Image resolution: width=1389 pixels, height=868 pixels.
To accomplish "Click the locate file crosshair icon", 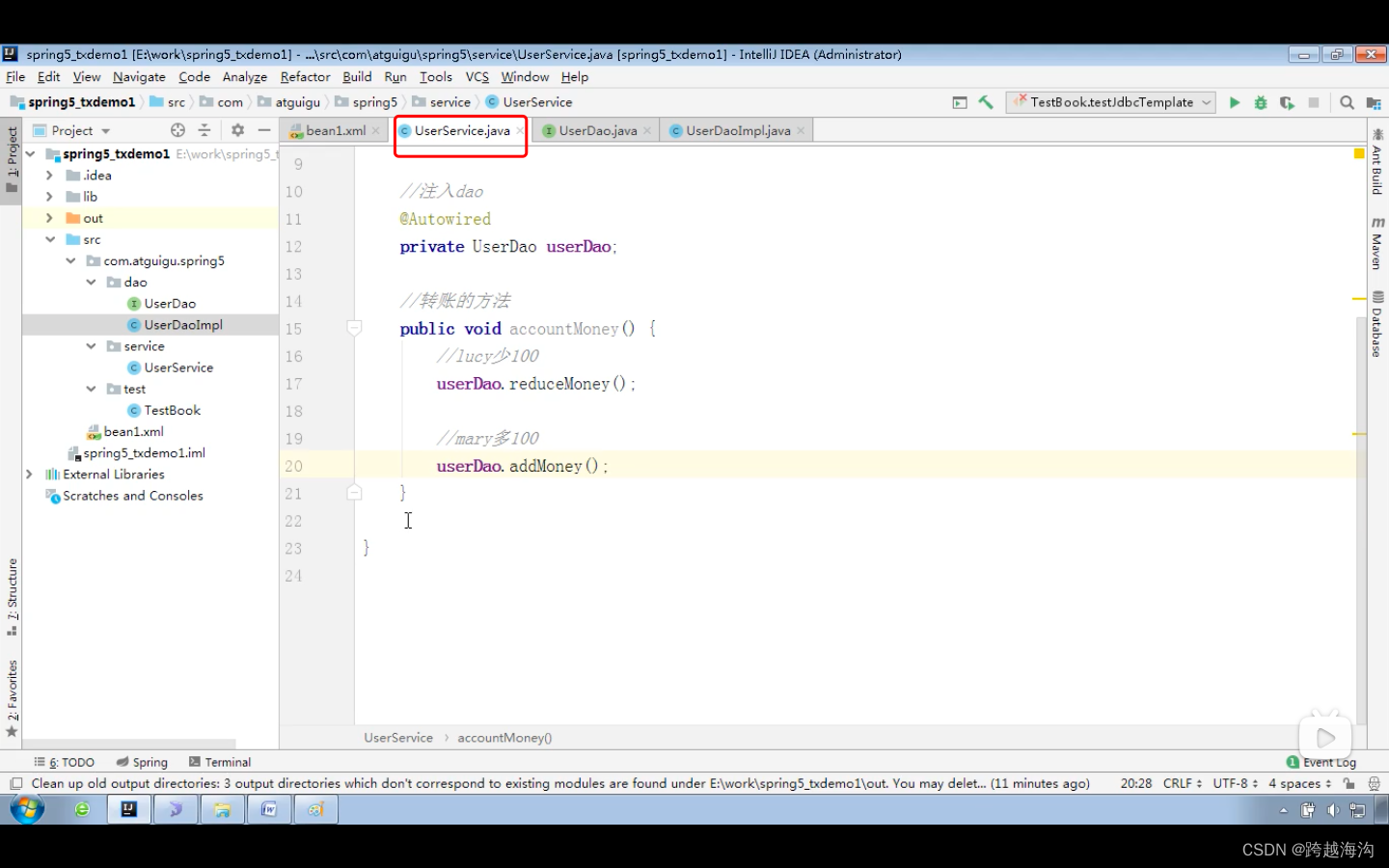I will pos(177,130).
